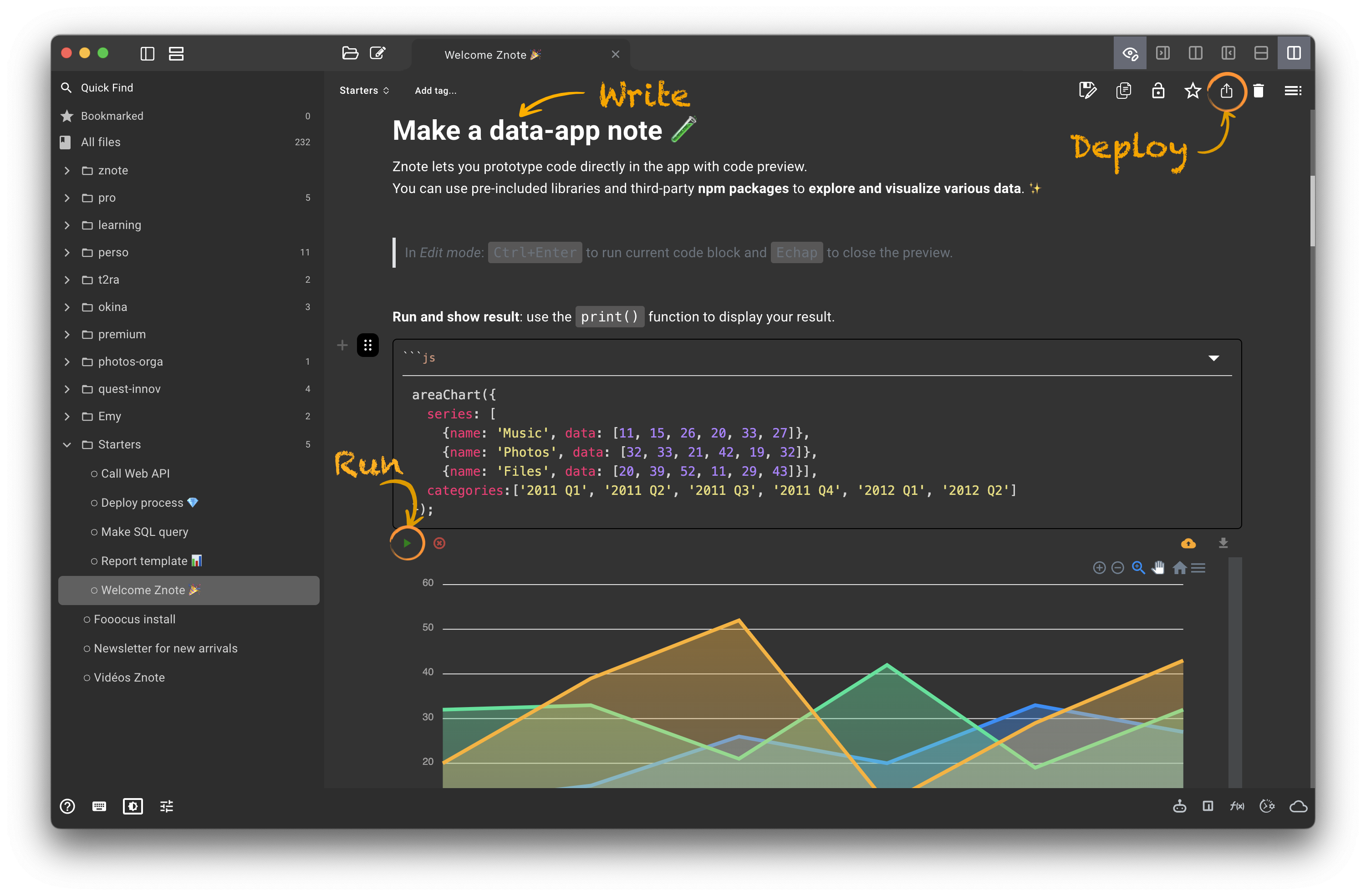
Task: Switch to right-panel collapse layout
Action: pyautogui.click(x=1163, y=53)
